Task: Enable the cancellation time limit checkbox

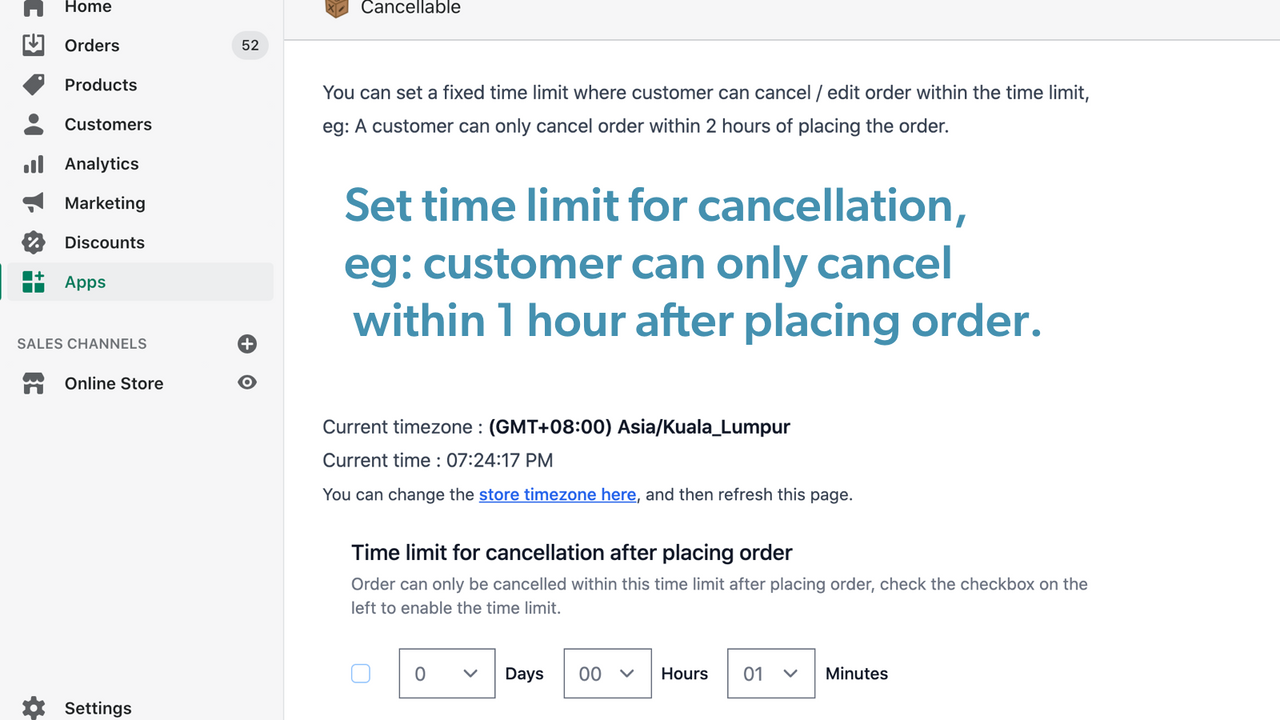Action: pyautogui.click(x=361, y=674)
